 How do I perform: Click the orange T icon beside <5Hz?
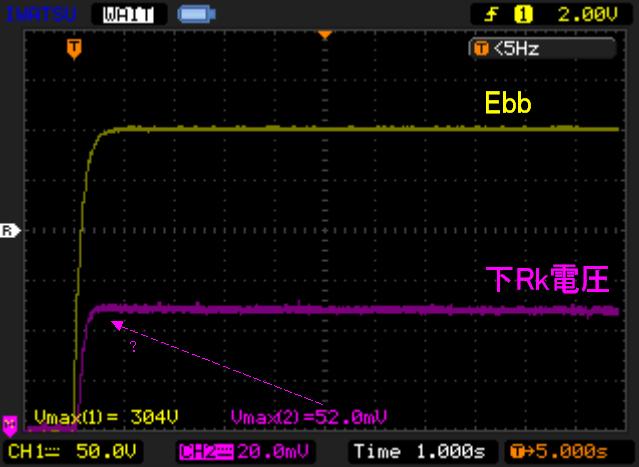(481, 49)
